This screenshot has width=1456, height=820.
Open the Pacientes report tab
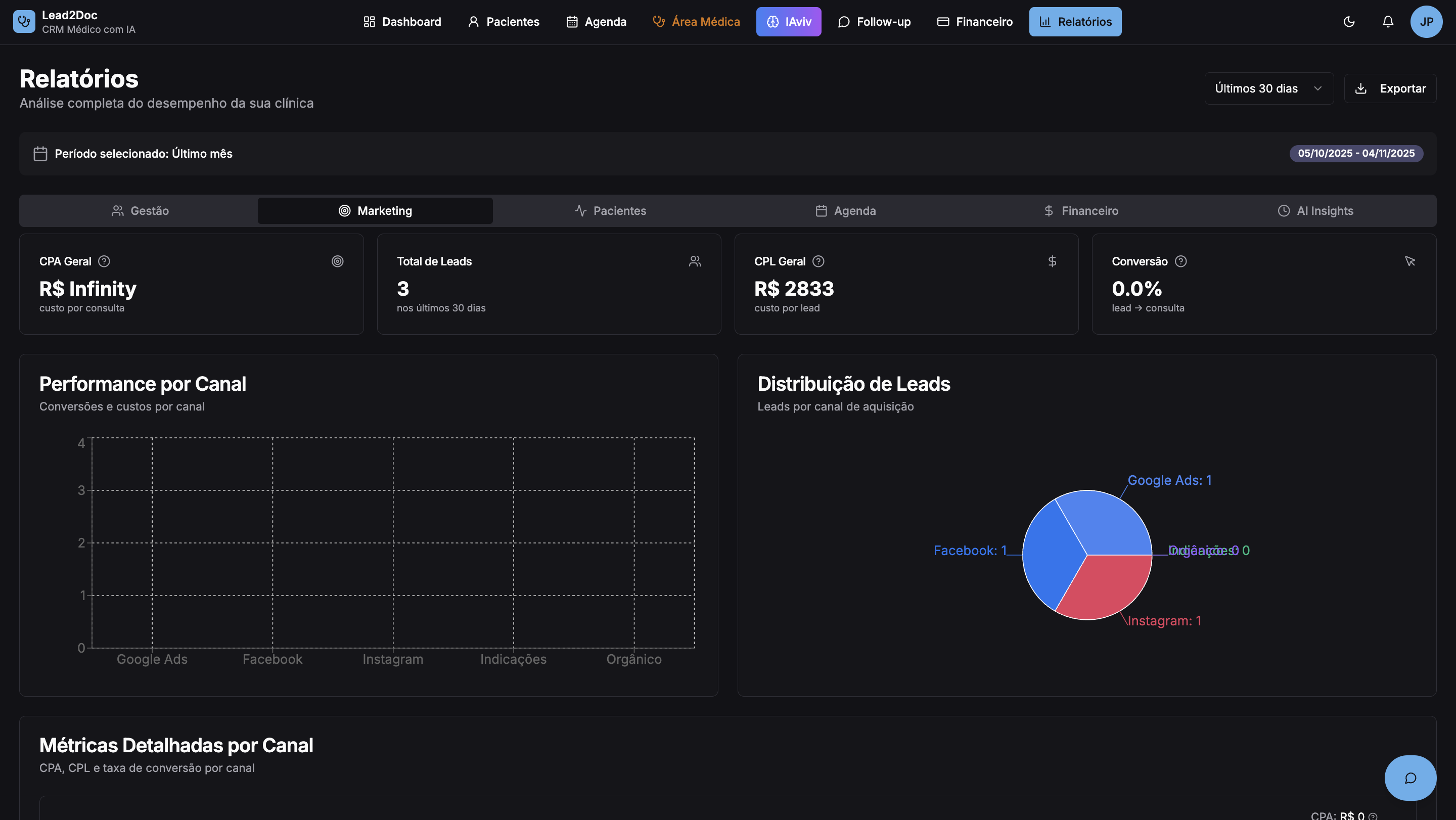pyautogui.click(x=610, y=211)
